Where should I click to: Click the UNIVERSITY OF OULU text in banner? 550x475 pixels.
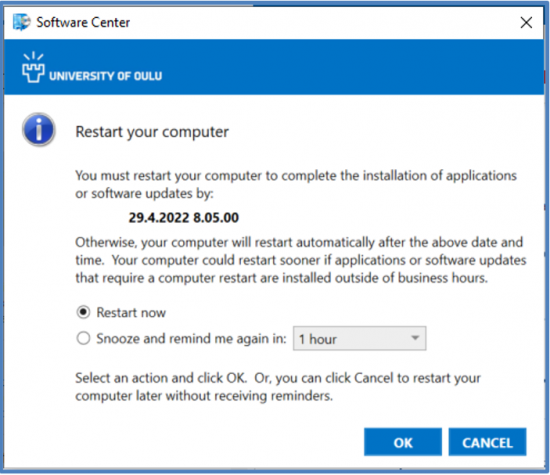click(106, 76)
